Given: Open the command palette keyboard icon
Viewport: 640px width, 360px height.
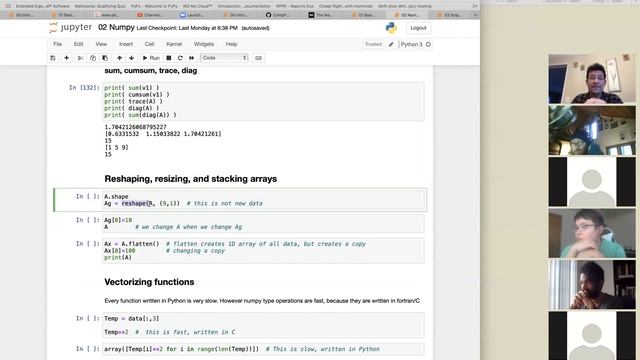Looking at the screenshot, I should [258, 58].
